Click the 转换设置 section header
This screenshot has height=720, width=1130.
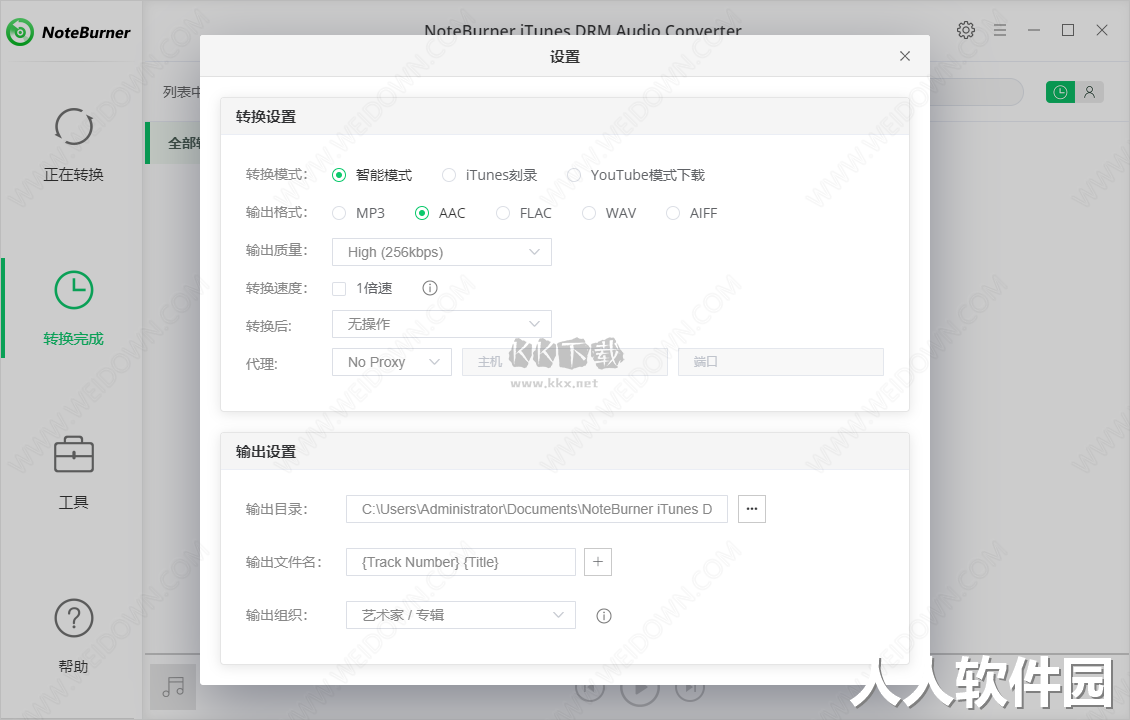tap(266, 117)
